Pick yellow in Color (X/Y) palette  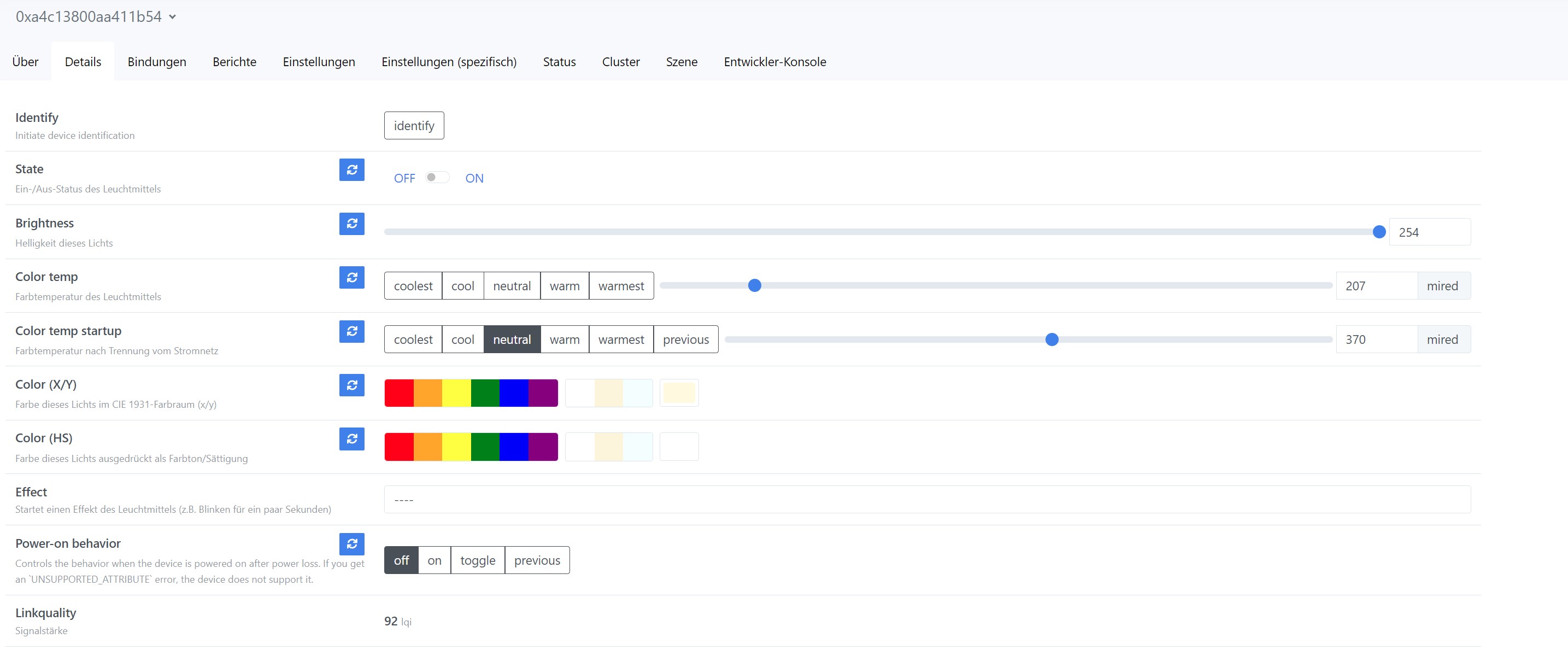456,393
